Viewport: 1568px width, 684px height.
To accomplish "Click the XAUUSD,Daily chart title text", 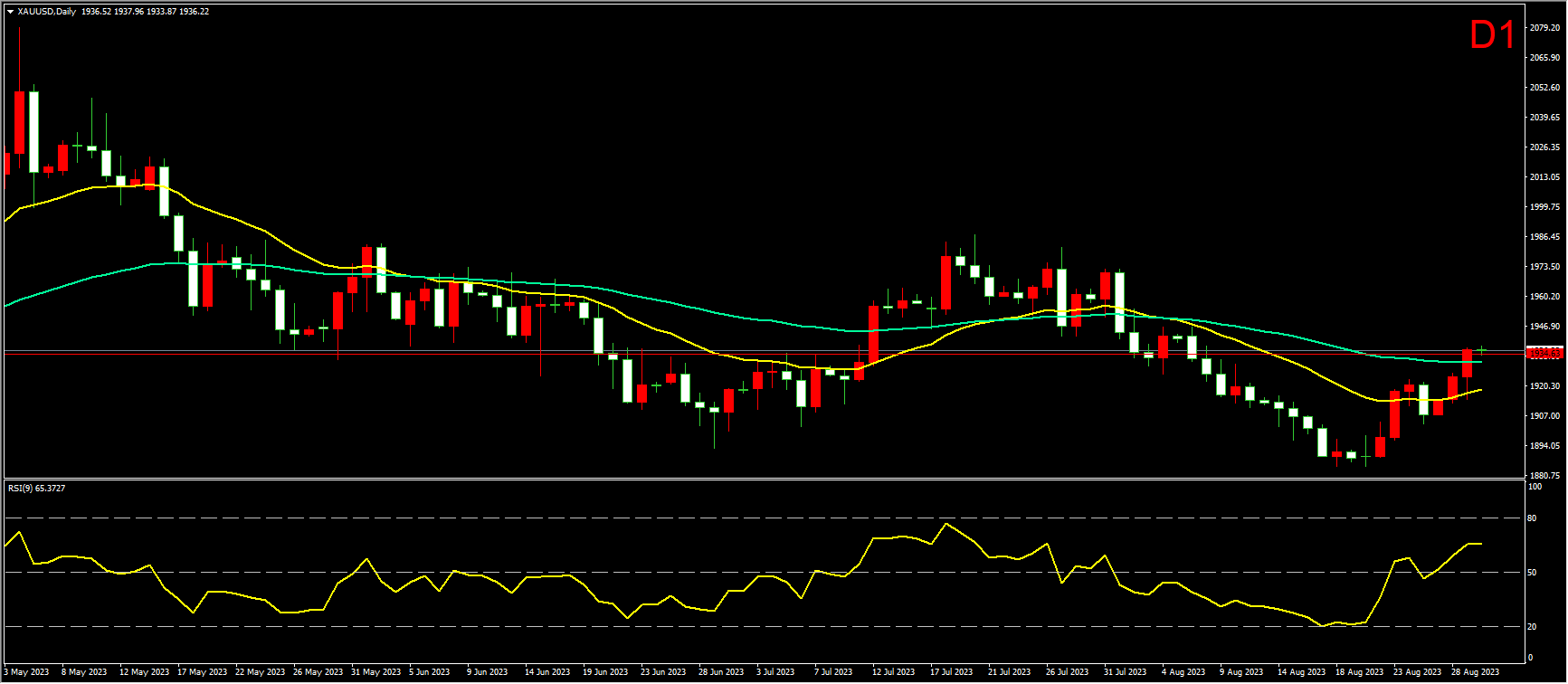I will click(46, 12).
